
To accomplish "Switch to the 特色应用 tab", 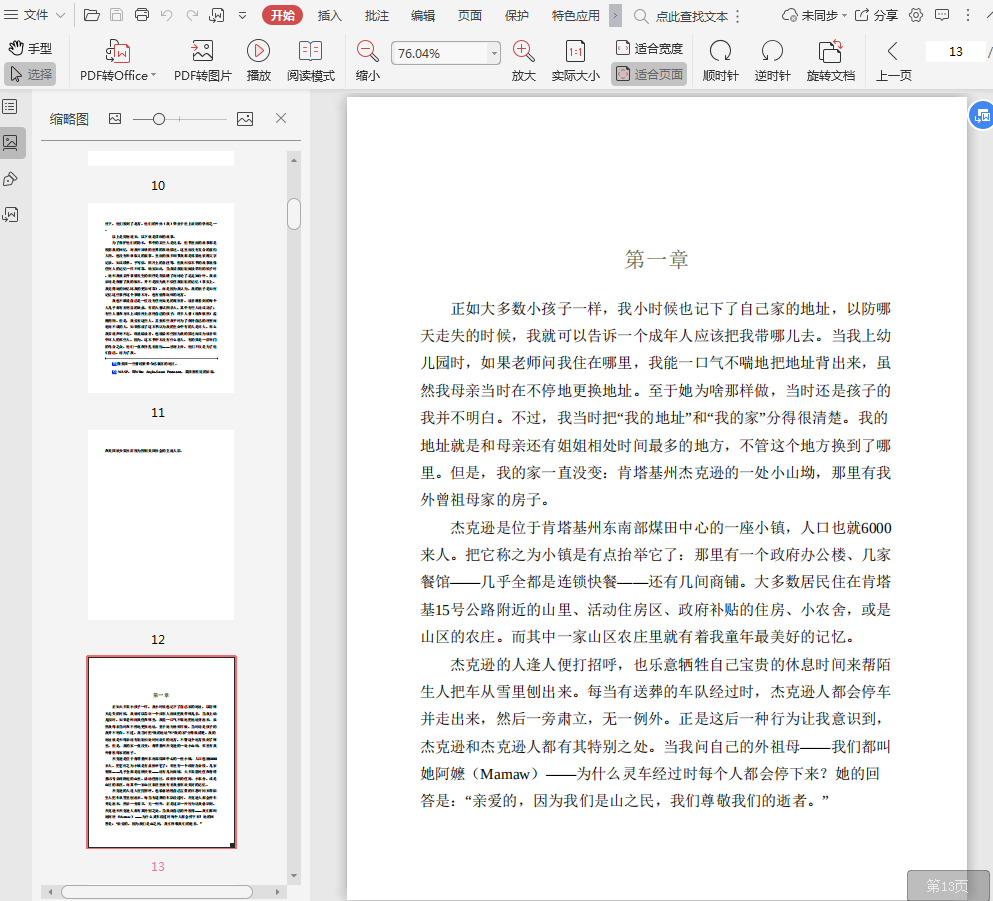I will (575, 15).
